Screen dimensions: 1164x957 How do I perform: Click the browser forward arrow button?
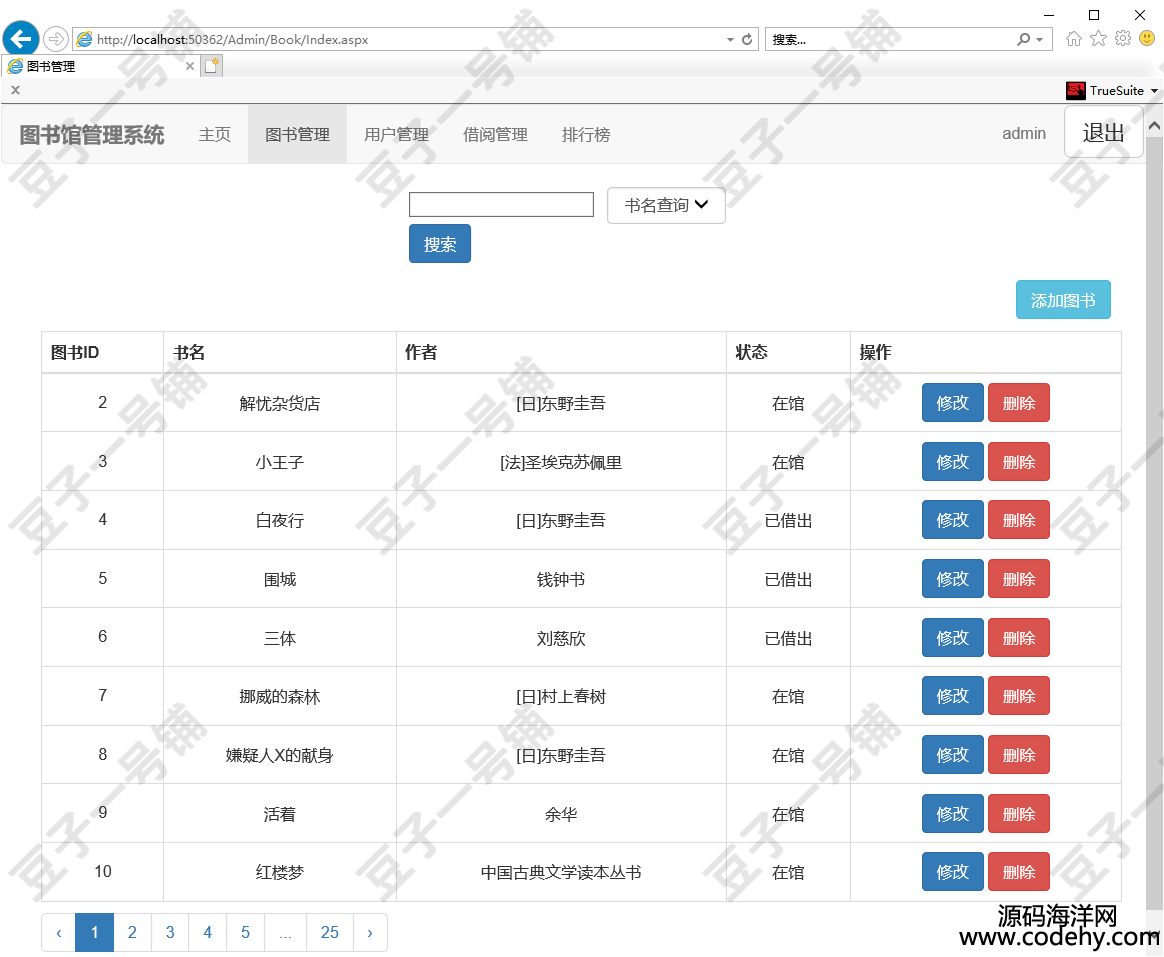56,39
